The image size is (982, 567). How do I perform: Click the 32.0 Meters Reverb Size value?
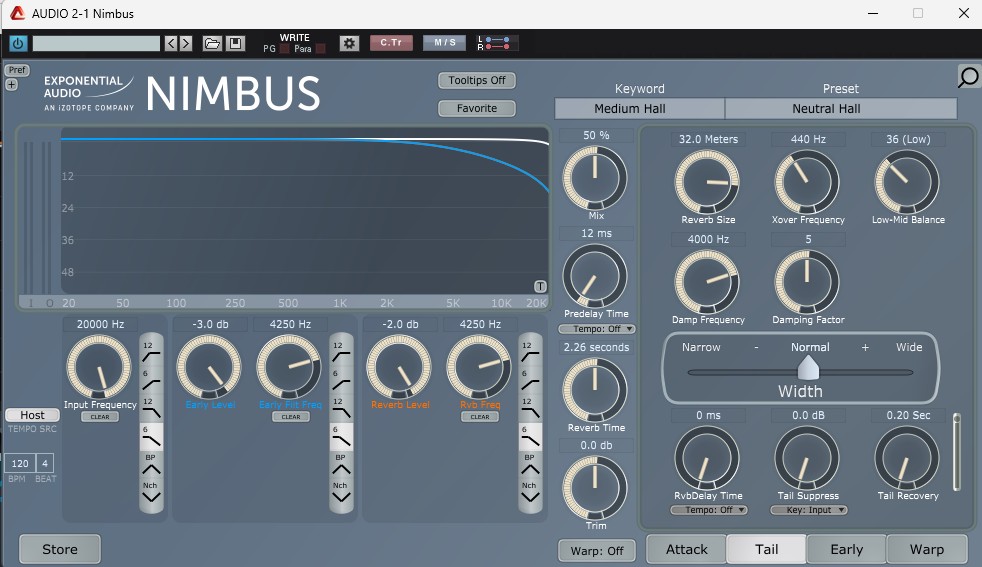[x=708, y=139]
